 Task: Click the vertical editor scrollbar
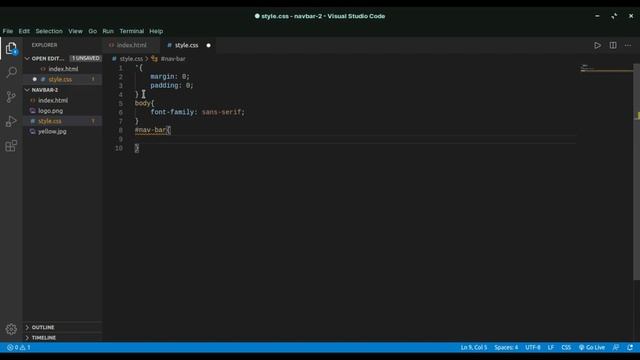(x=636, y=171)
